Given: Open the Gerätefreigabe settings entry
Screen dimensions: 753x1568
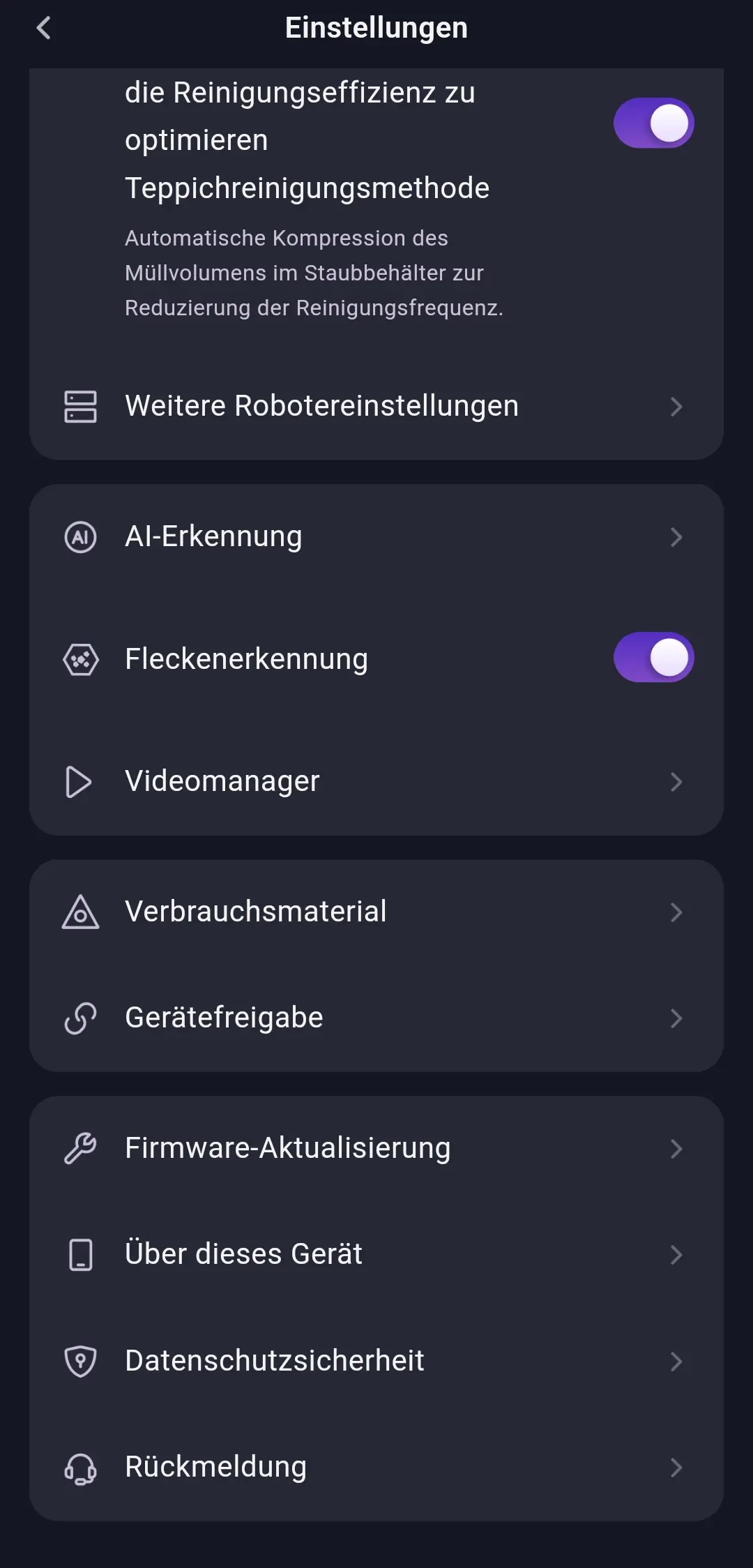Looking at the screenshot, I should coord(224,1018).
